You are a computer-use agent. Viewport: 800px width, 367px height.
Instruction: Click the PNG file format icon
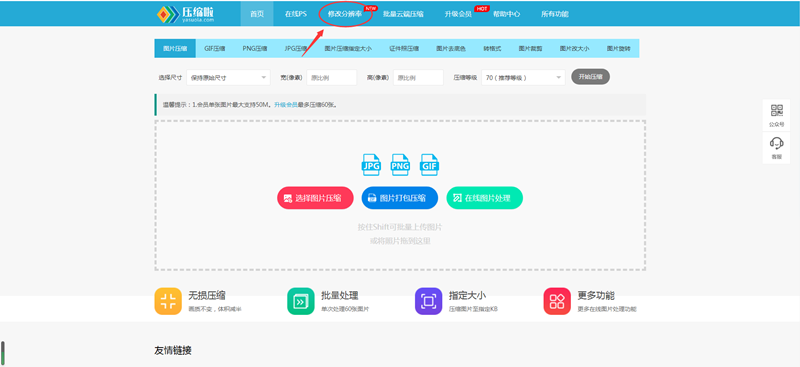coord(400,165)
